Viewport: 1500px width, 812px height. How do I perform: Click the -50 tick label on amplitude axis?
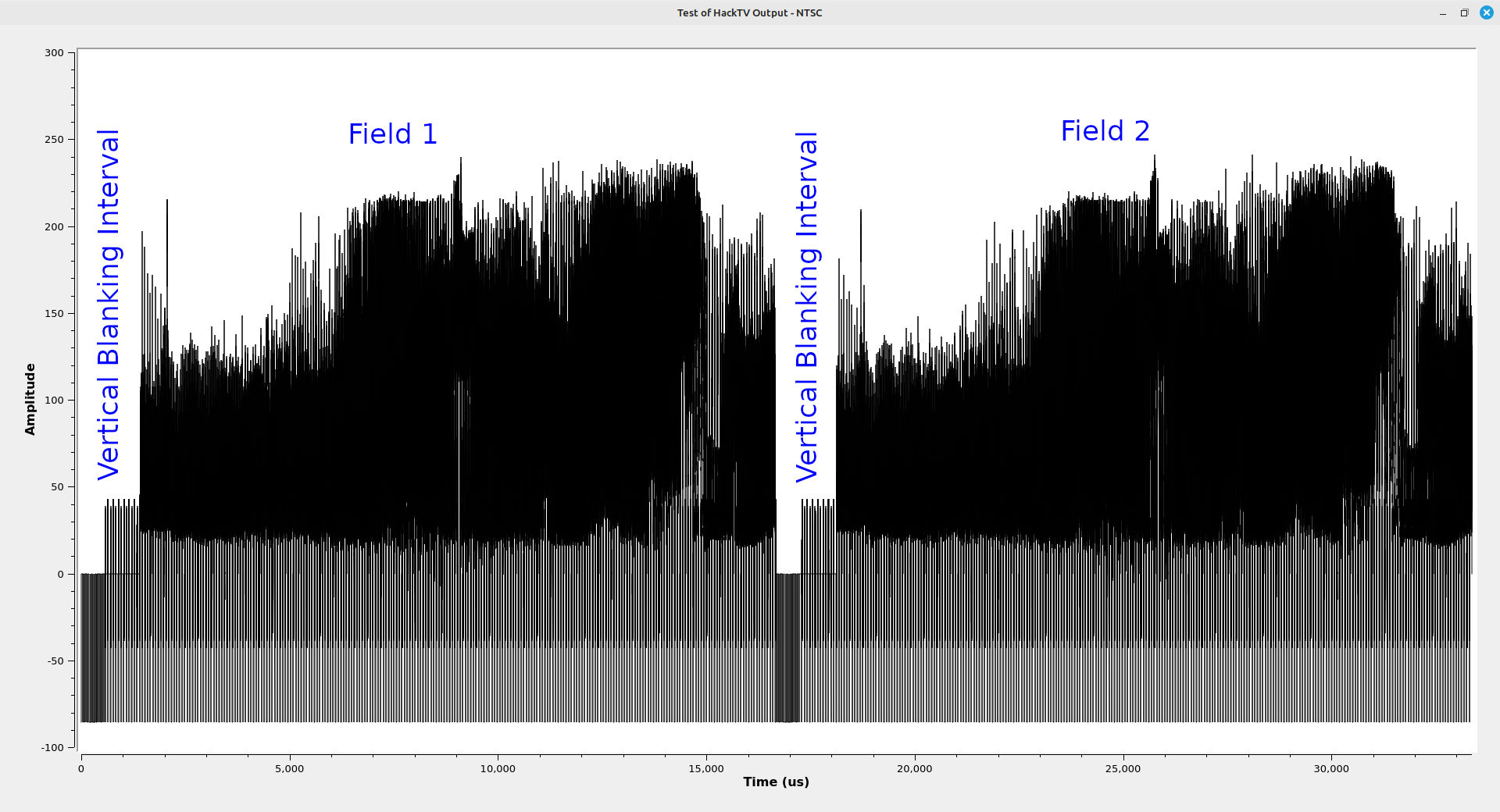pos(55,661)
